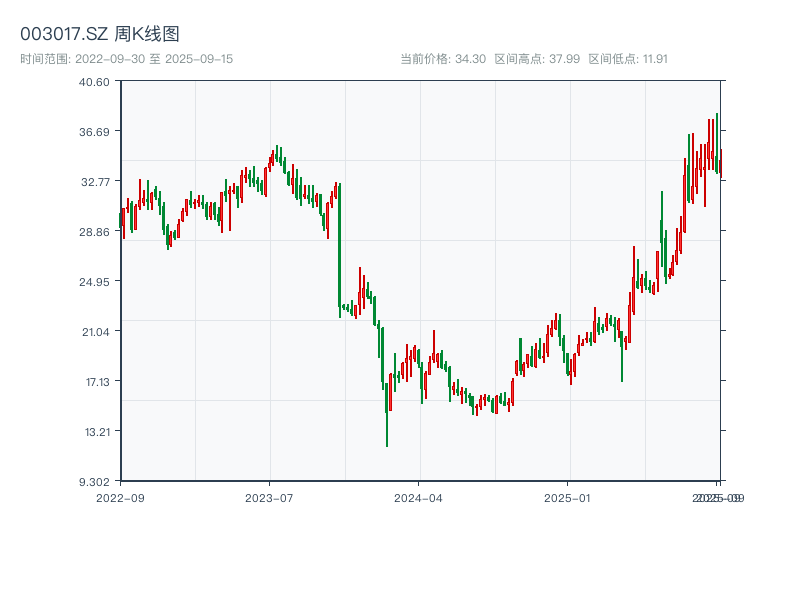Click the 区间低点 11.91 label
800x600 pixels.
coord(628,59)
